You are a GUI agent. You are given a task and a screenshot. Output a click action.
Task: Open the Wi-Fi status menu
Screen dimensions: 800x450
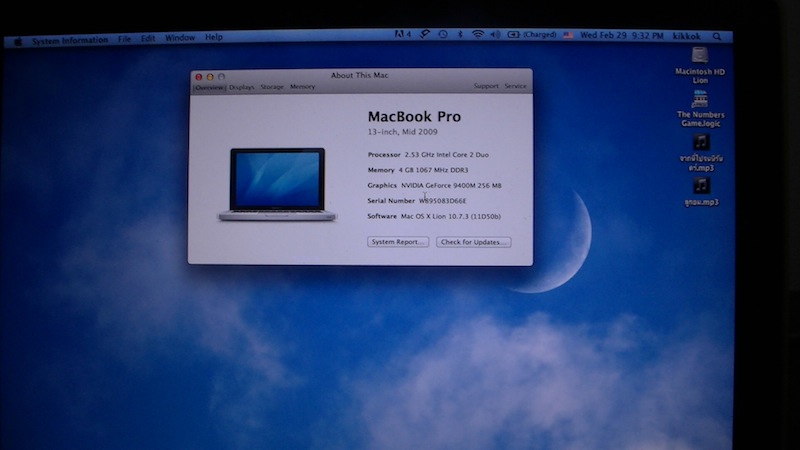[x=478, y=34]
